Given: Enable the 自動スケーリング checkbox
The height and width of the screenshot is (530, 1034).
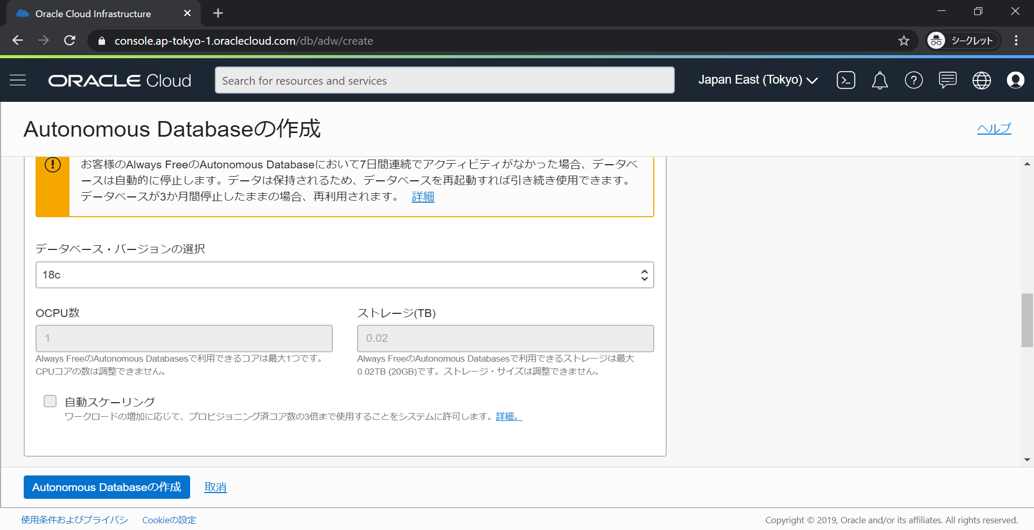Looking at the screenshot, I should tap(50, 401).
